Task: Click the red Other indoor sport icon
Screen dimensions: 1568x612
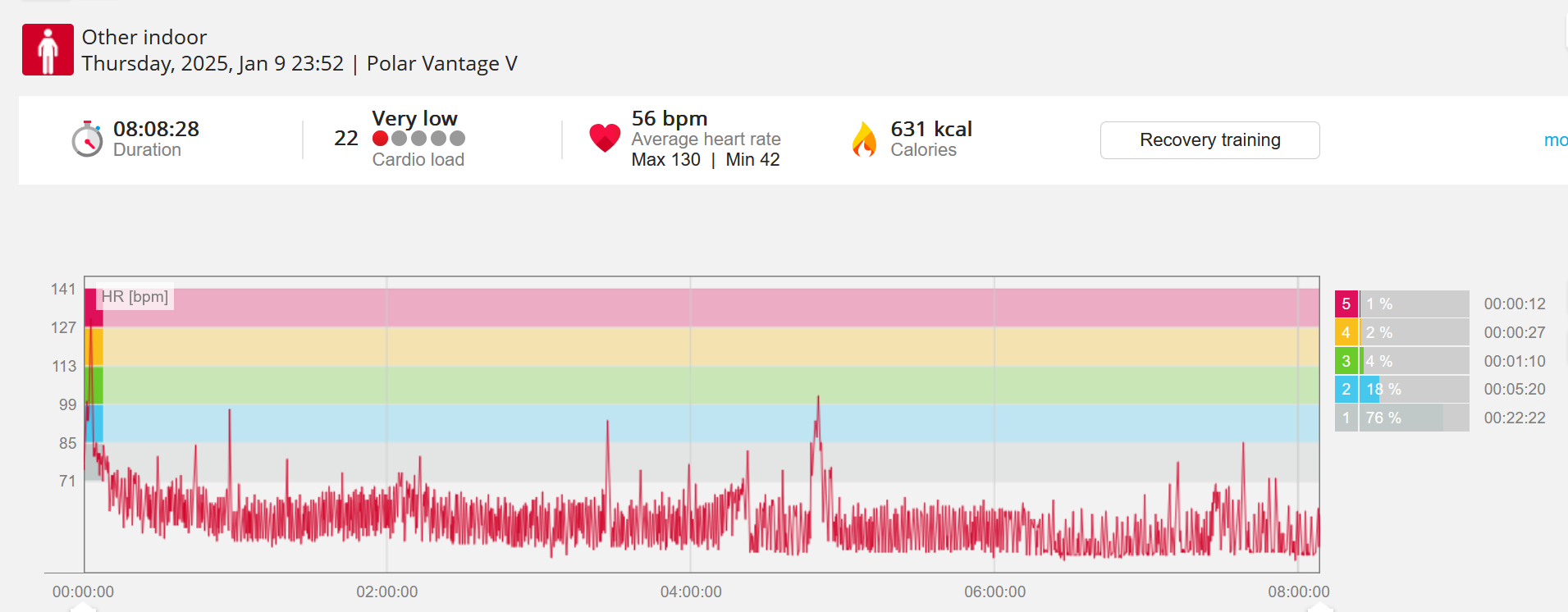Action: [48, 49]
